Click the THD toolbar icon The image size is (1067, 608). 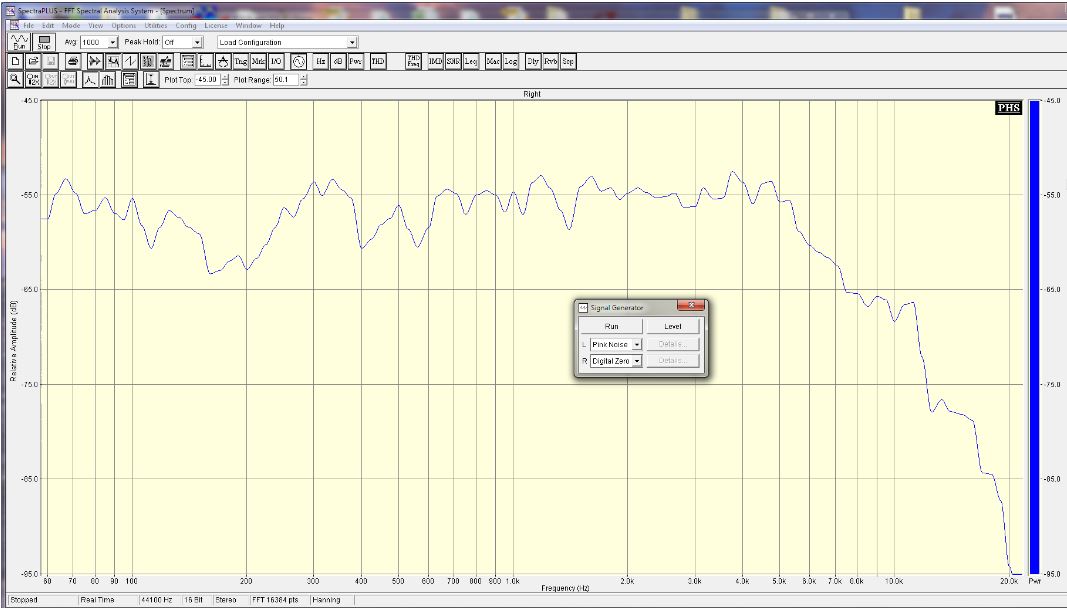[x=378, y=61]
